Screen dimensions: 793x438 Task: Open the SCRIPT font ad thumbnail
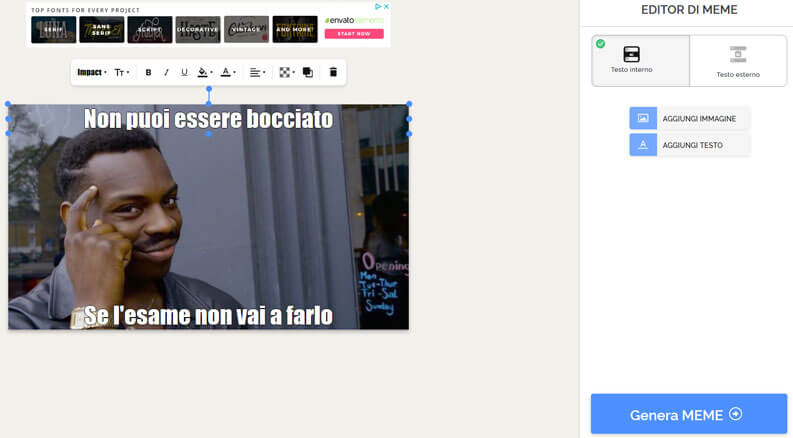pos(150,29)
